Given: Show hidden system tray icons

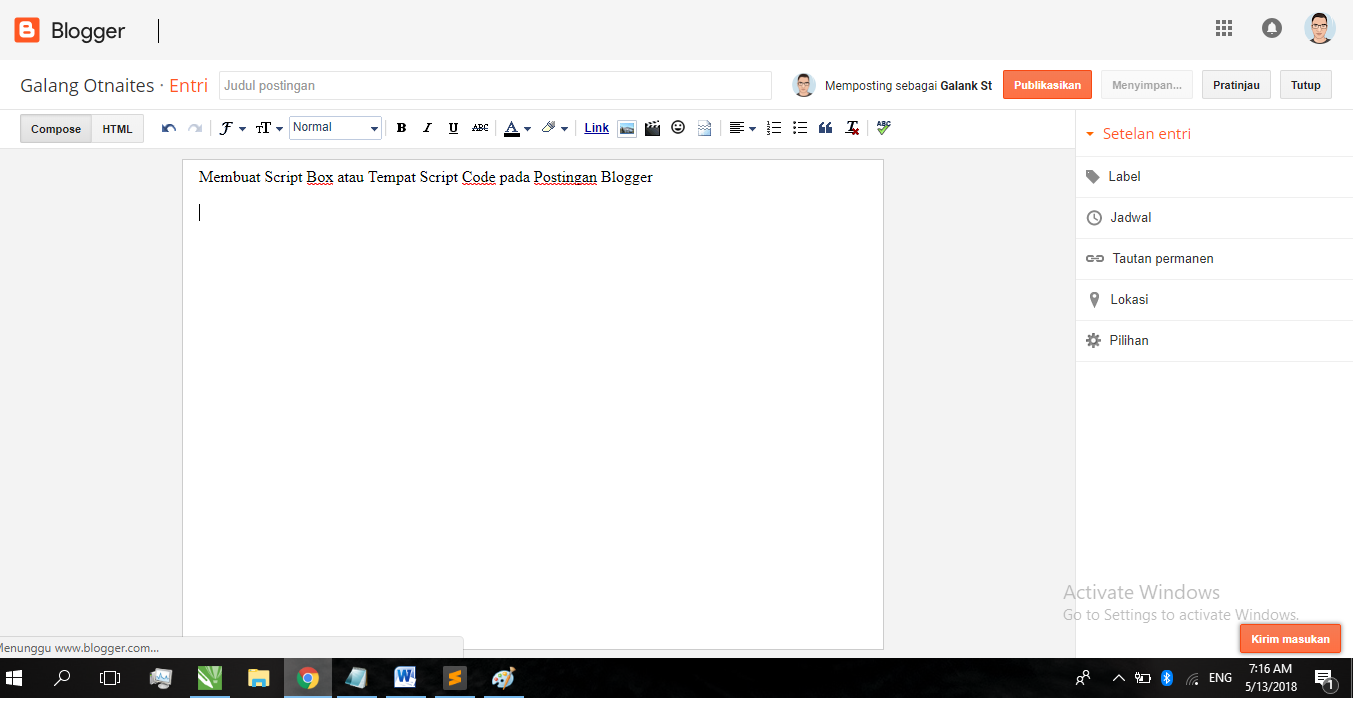Looking at the screenshot, I should click(x=1118, y=678).
